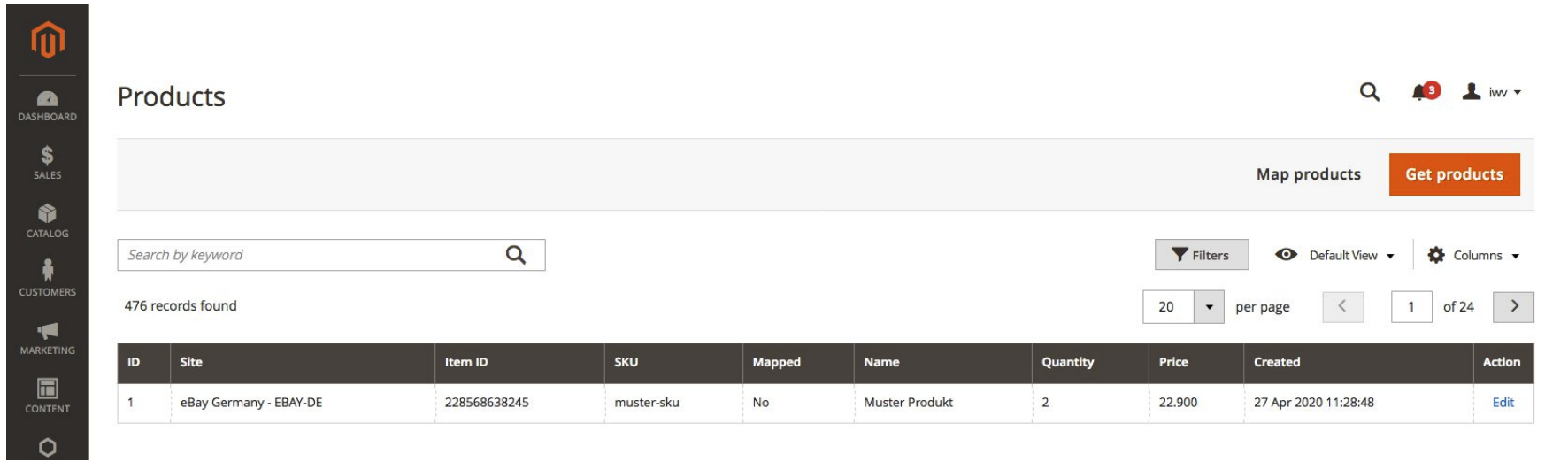This screenshot has width=1568, height=462.
Task: Edit the Muster Produkt row
Action: click(1503, 403)
